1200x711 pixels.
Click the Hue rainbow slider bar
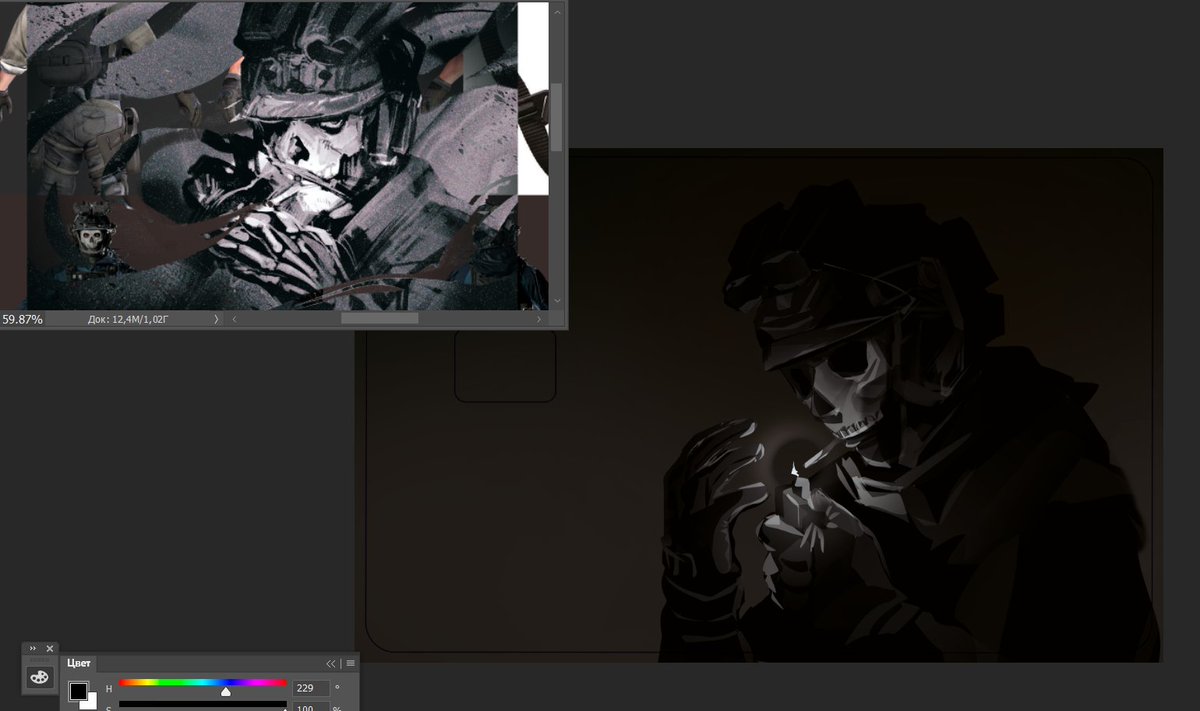[x=203, y=683]
